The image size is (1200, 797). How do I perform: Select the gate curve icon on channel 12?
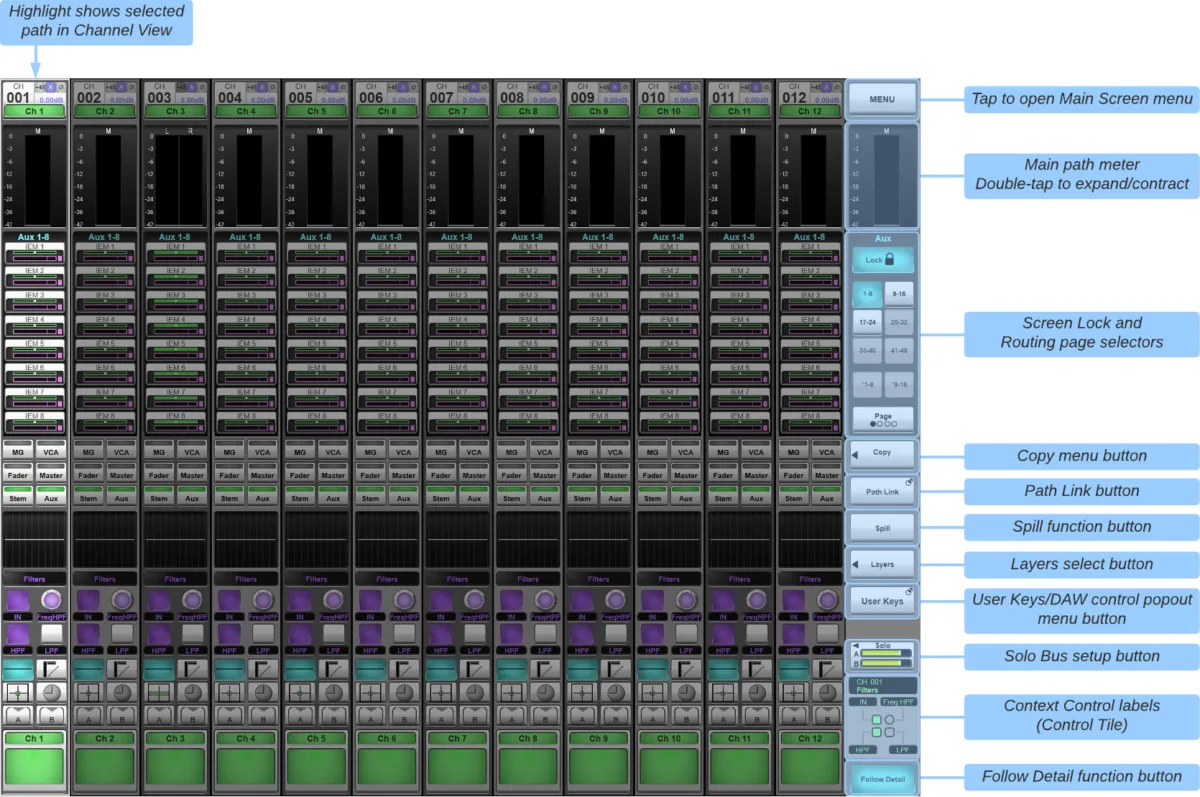click(x=827, y=669)
